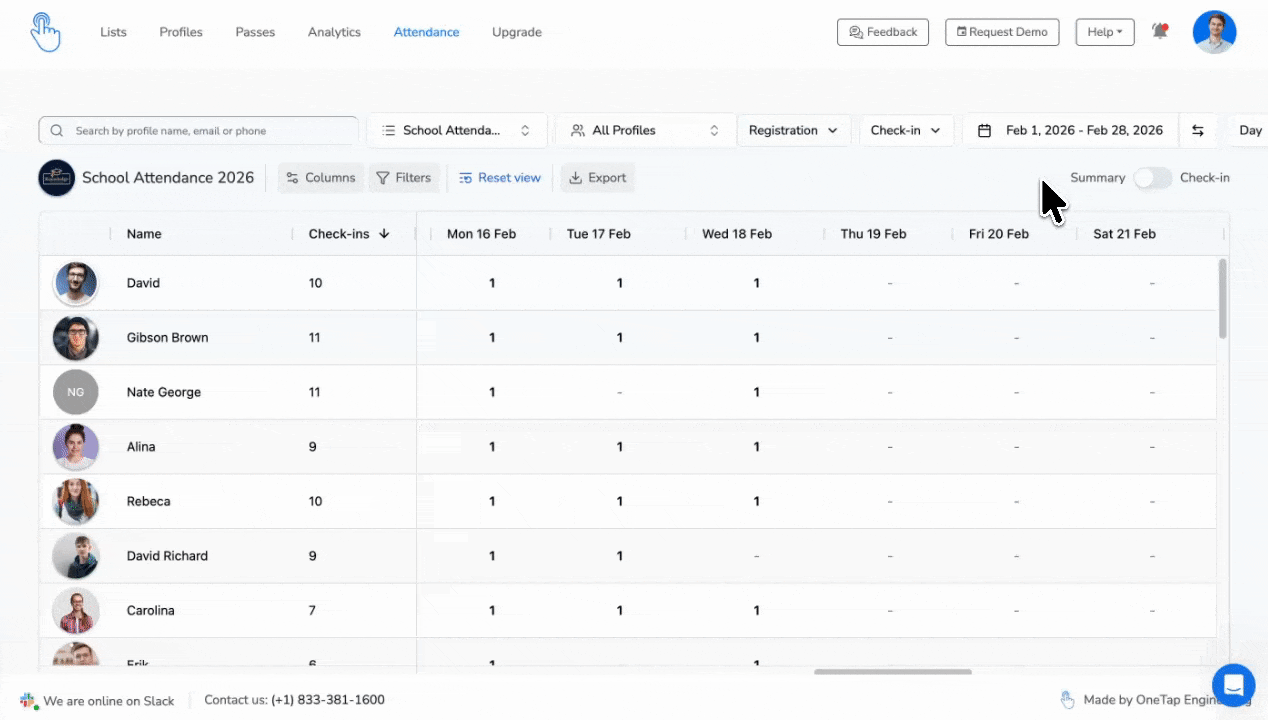Open the chat support bubble
1268x720 pixels.
pyautogui.click(x=1232, y=685)
